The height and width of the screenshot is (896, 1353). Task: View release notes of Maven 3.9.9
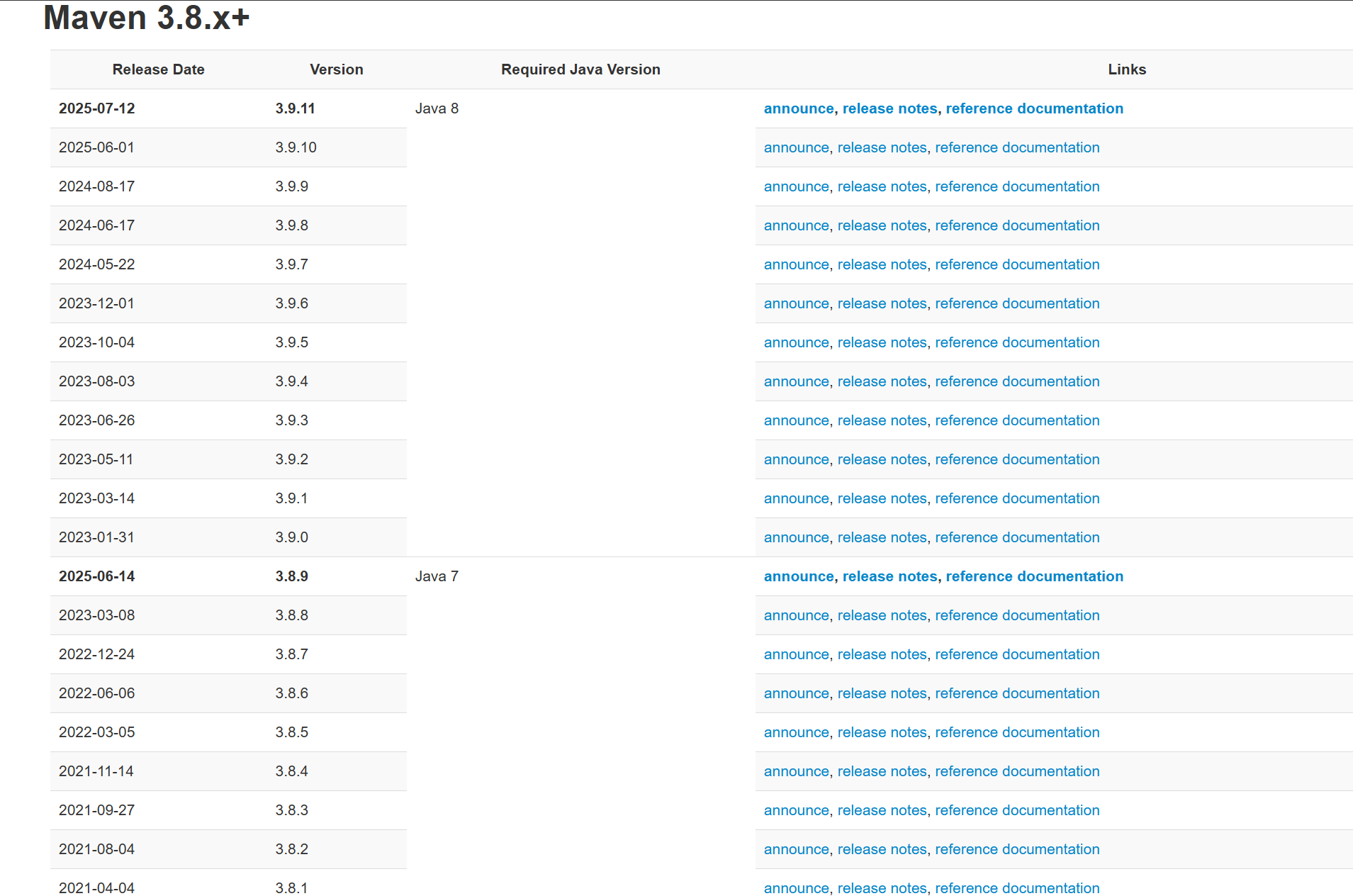pos(882,186)
